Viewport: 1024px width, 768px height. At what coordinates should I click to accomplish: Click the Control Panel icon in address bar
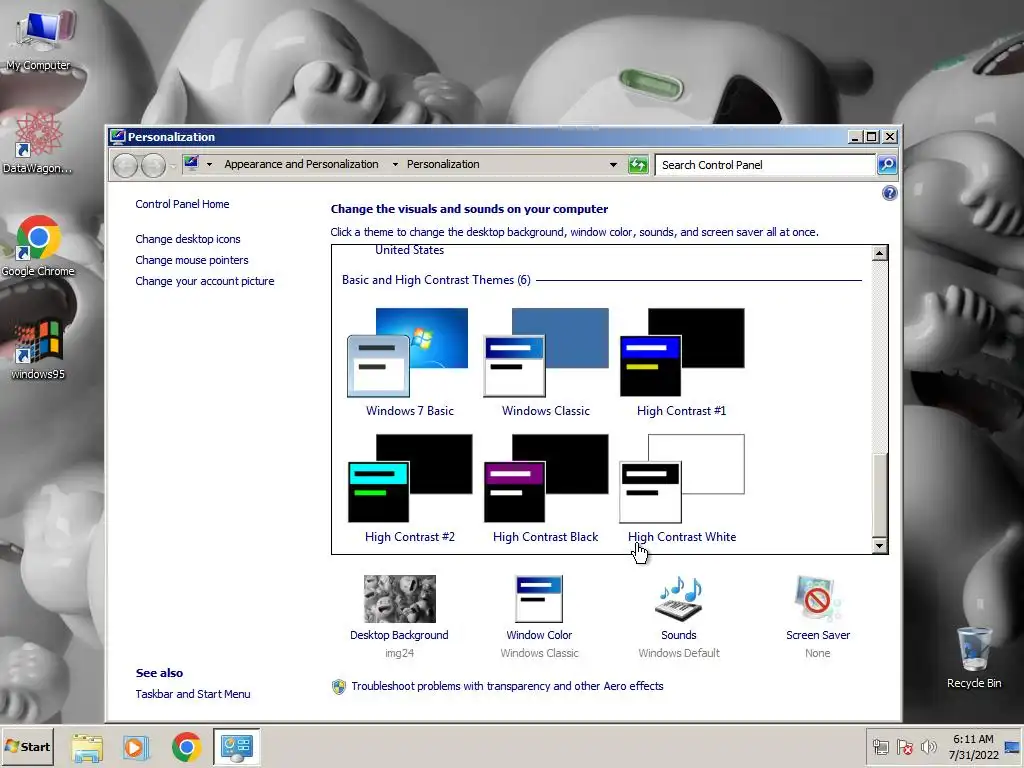tap(191, 163)
